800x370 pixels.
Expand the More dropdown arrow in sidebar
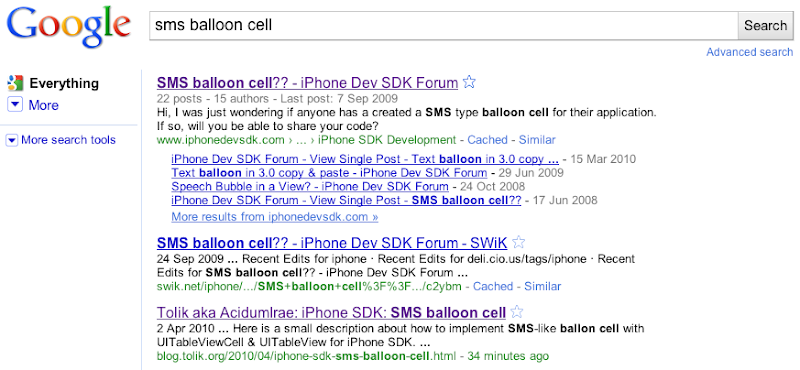pos(15,105)
